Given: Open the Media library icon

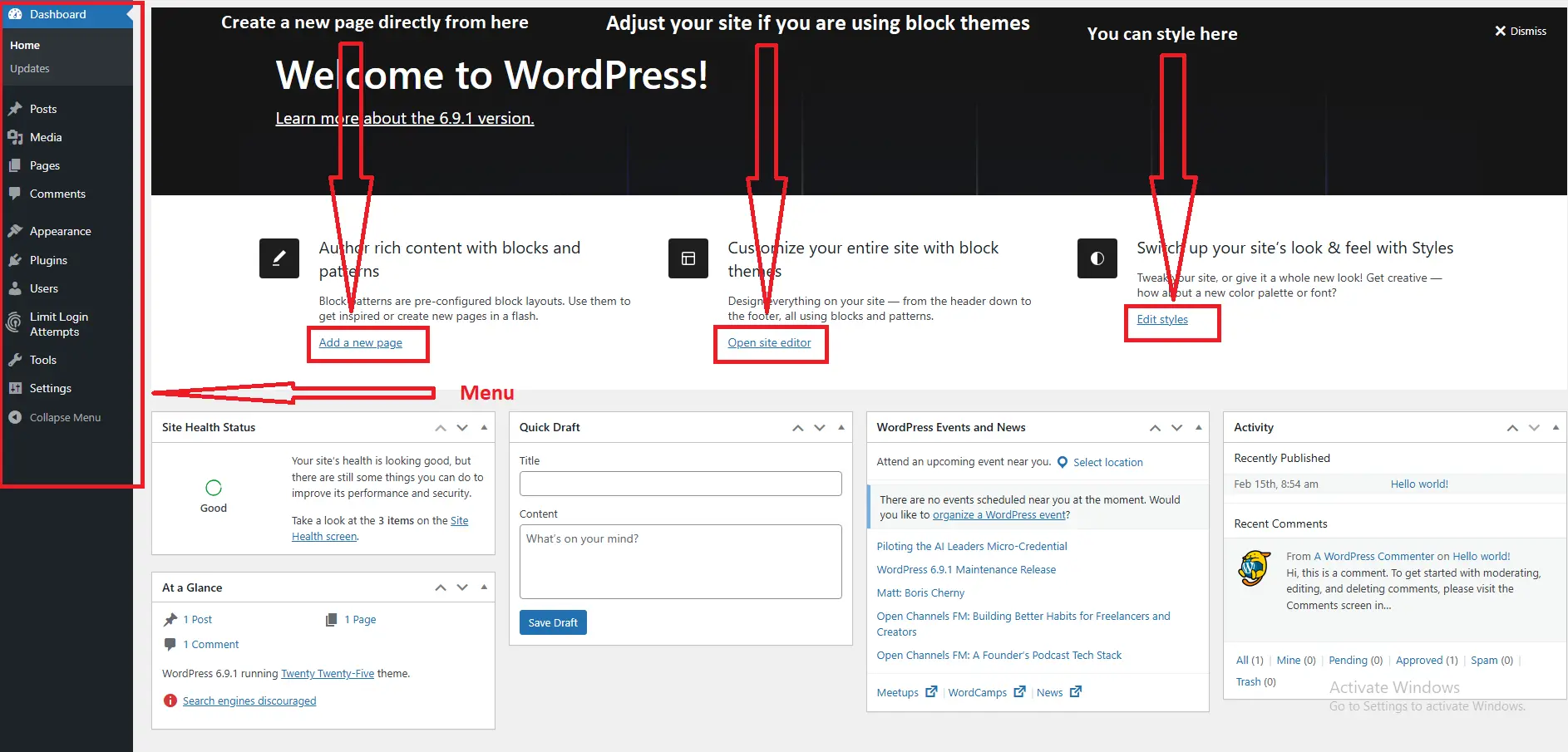Looking at the screenshot, I should 17,137.
